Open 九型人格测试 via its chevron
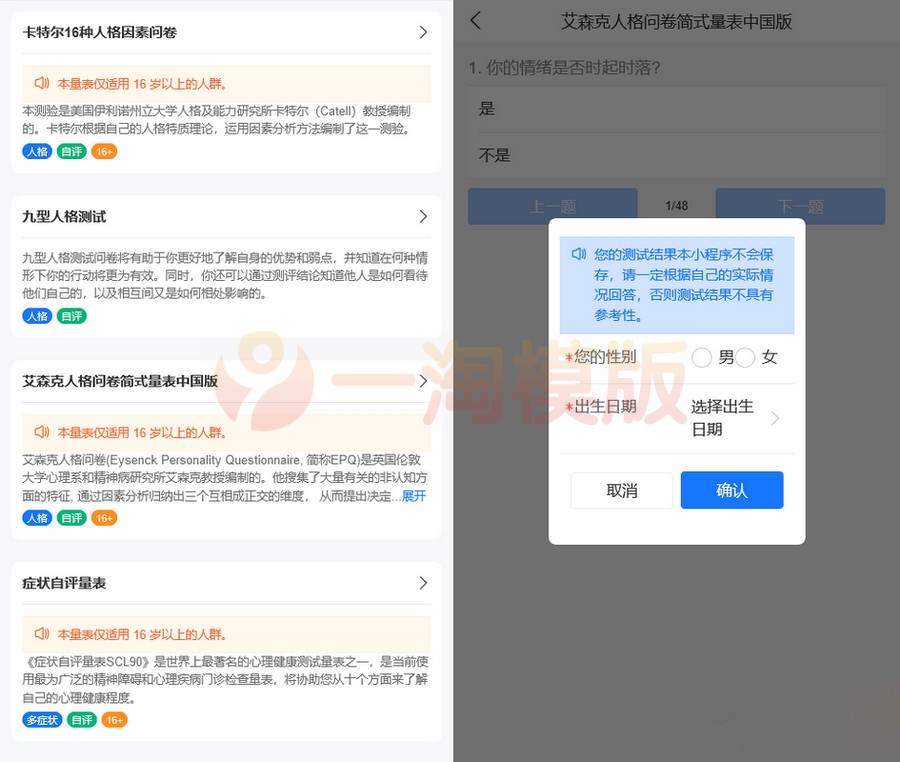Screen dimensions: 900x762 (x=423, y=216)
